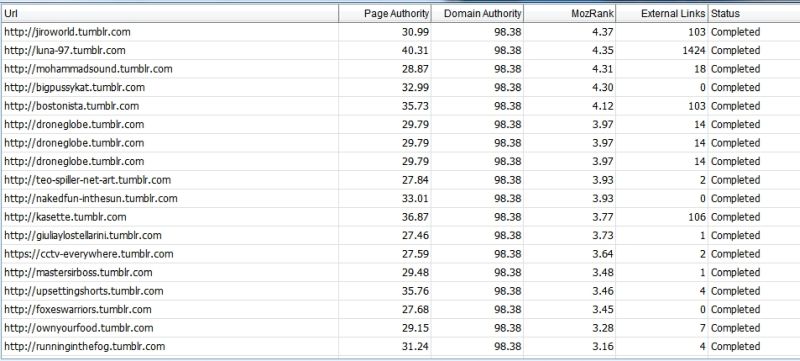This screenshot has height=361, width=800.
Task: Click the Status column header
Action: pos(754,13)
